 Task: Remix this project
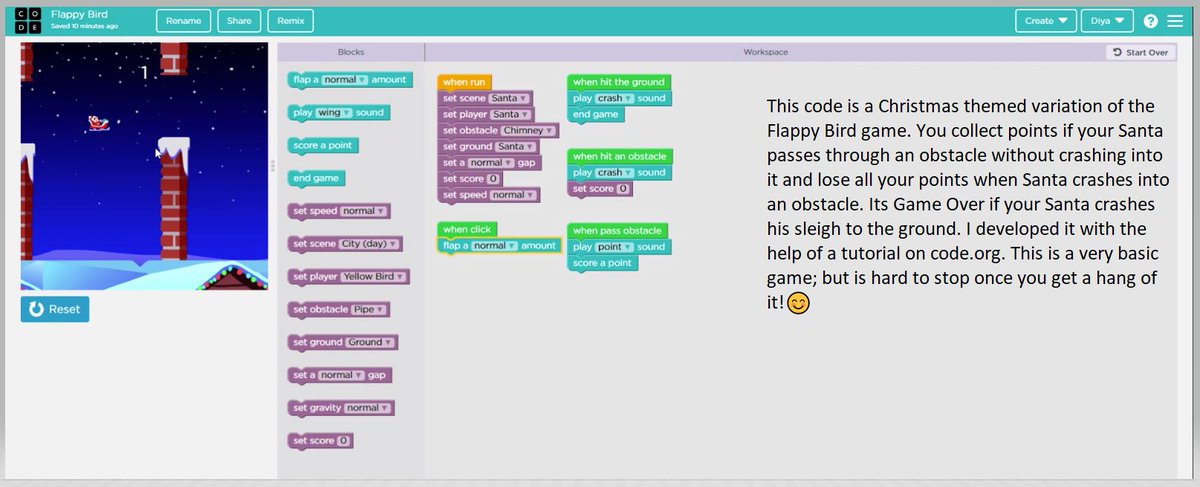pos(291,20)
